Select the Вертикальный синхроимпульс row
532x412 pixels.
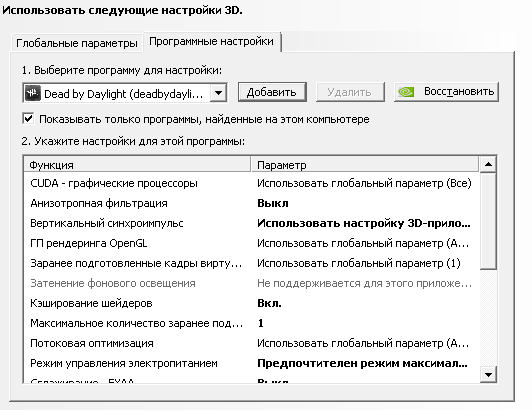[252, 223]
